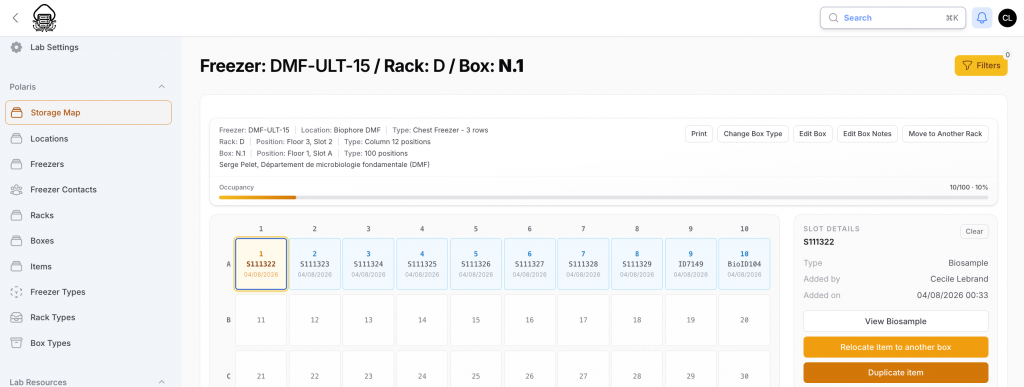Click the Box Types sidebar icon
Screen dimensions: 1024x387
[17, 343]
